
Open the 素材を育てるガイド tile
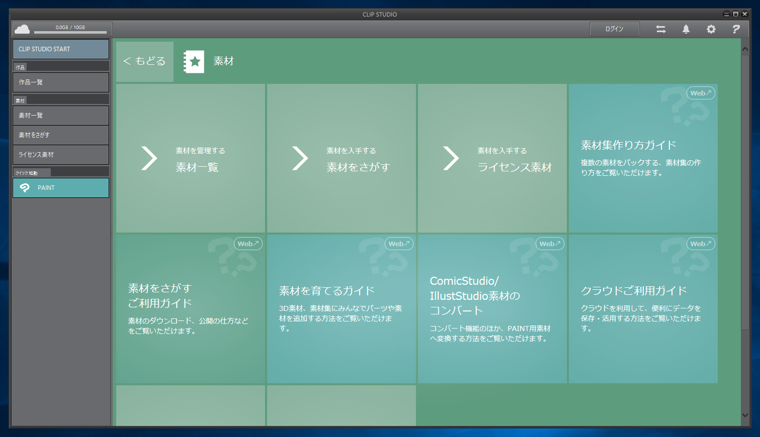coord(341,309)
